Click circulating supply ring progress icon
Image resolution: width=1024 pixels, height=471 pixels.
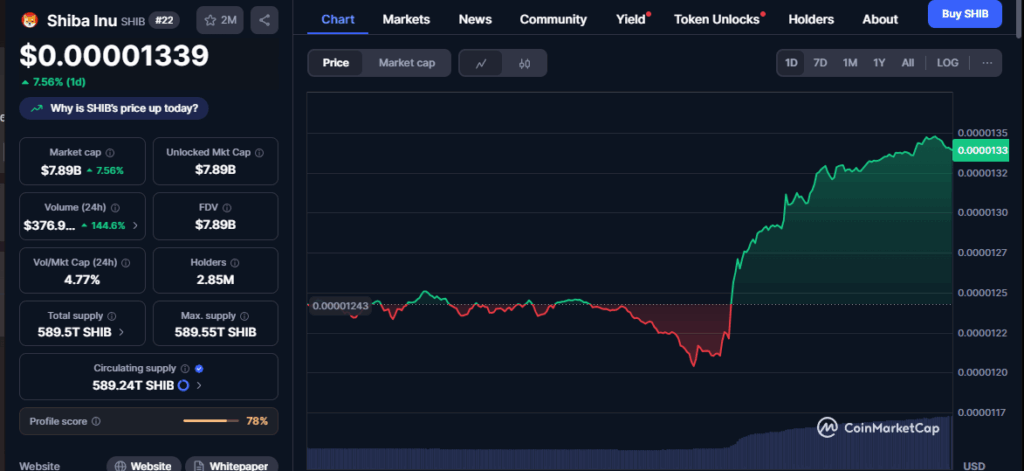184,385
